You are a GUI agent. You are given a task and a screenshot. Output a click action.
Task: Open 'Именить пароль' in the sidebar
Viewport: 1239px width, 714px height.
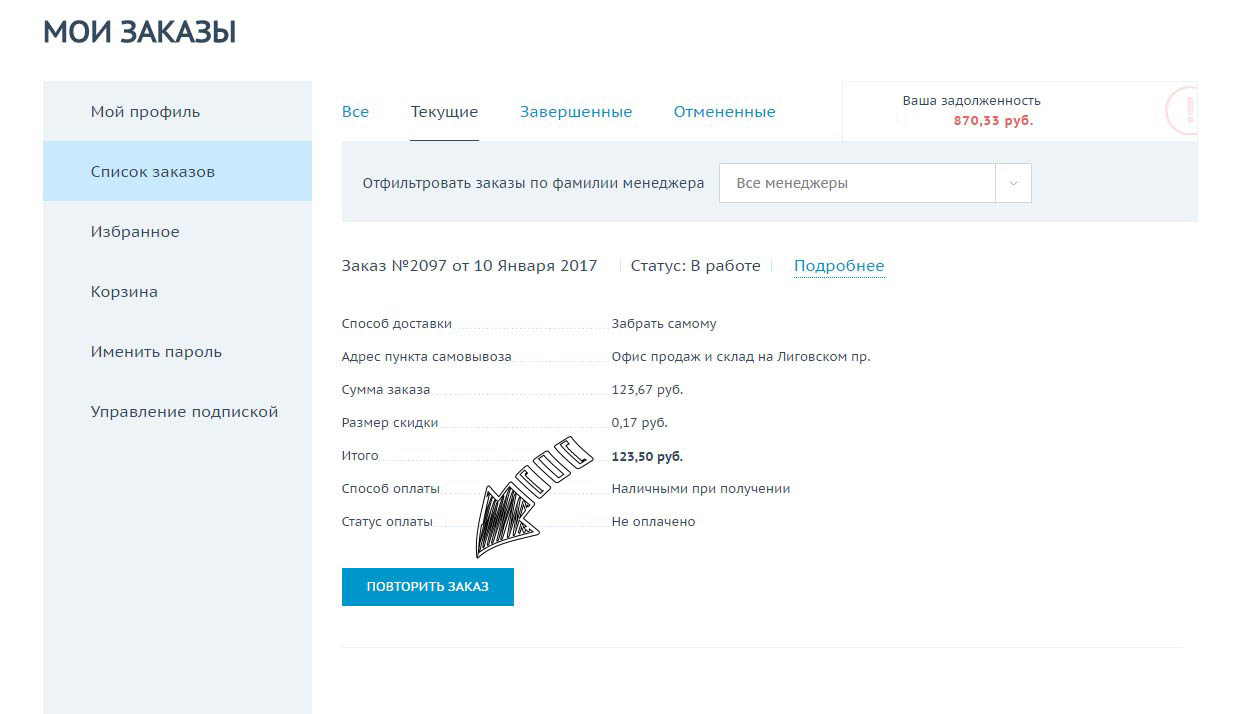click(x=177, y=351)
